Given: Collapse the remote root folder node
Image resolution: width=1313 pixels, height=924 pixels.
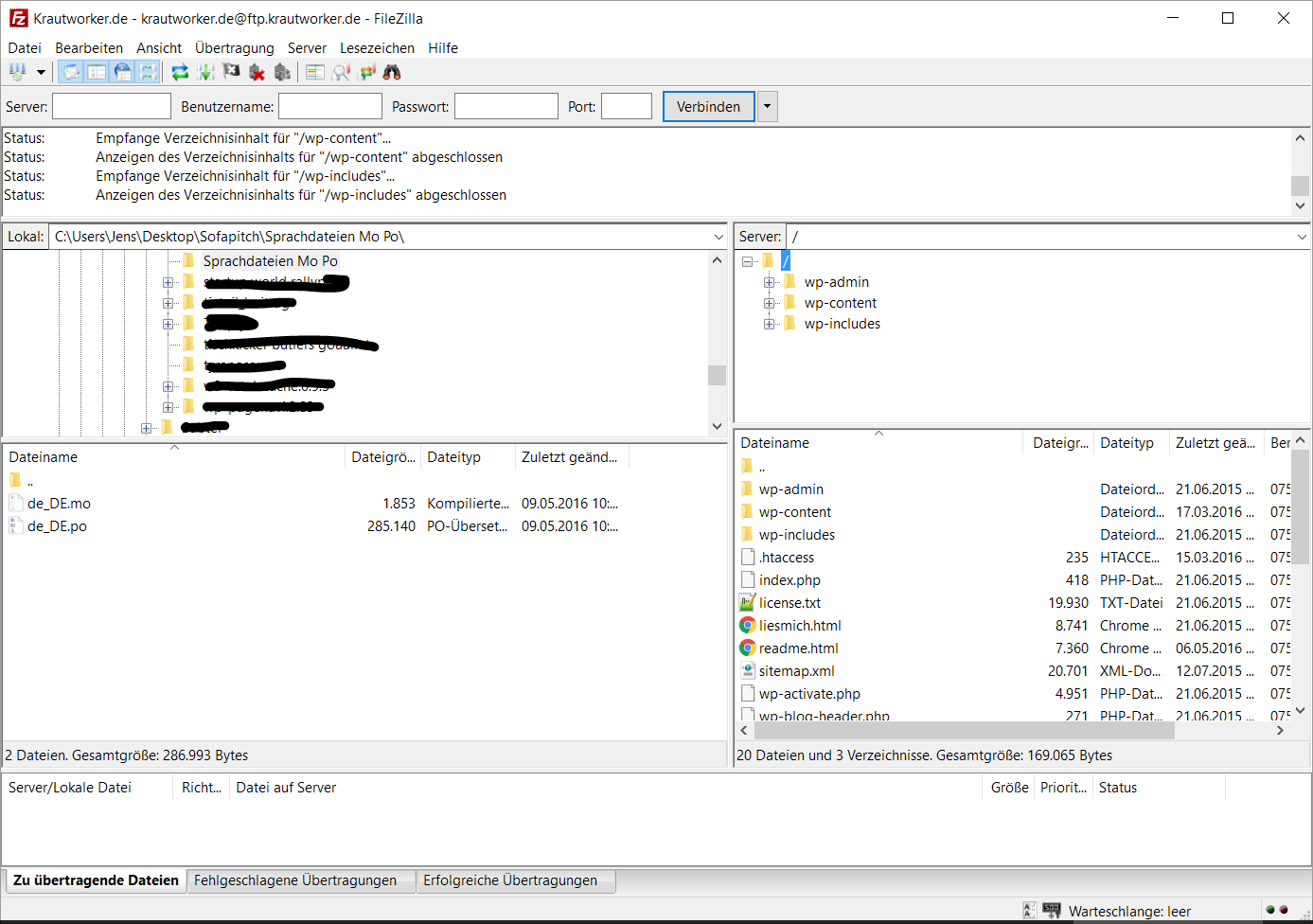Looking at the screenshot, I should [747, 261].
